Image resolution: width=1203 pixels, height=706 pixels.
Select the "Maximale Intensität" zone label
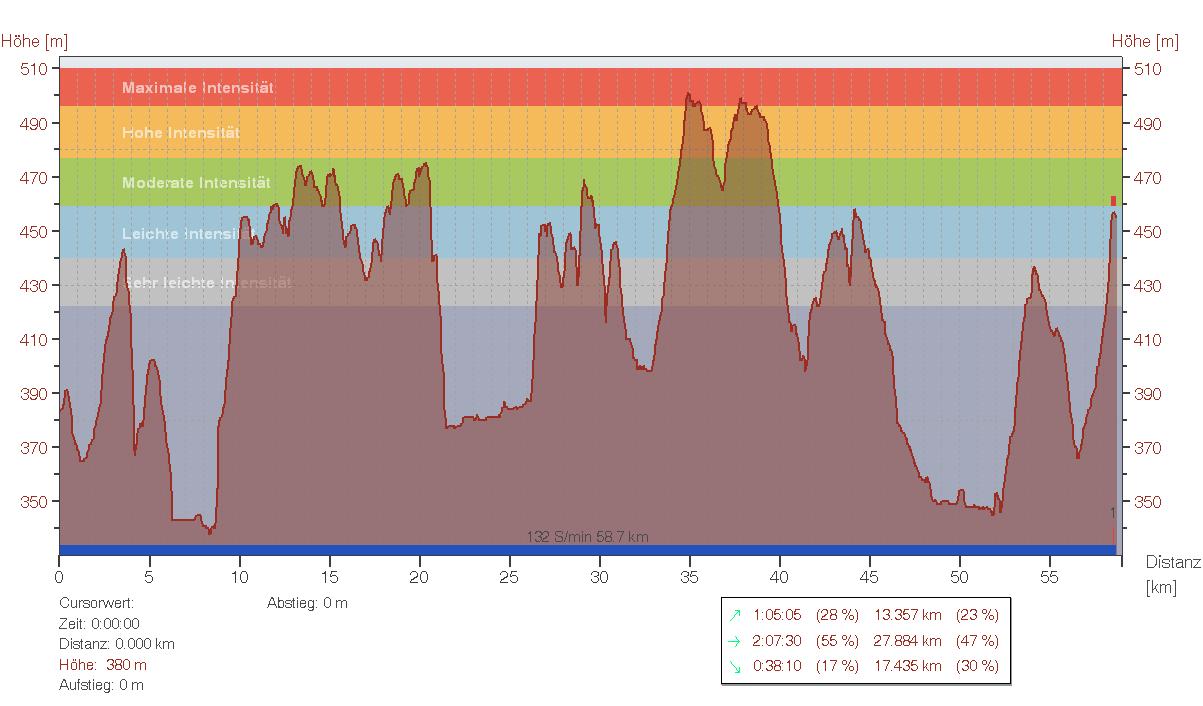198,88
